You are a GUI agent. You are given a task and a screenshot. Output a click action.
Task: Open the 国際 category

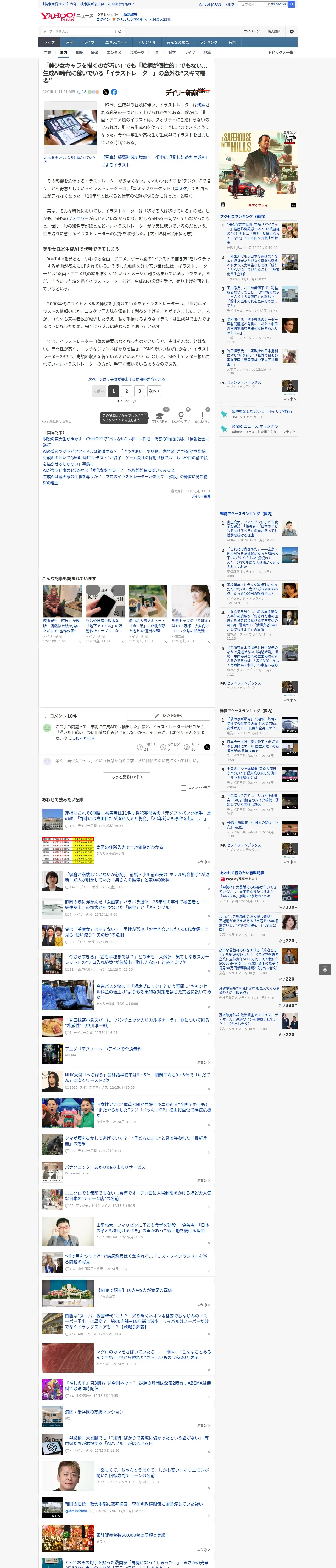[x=79, y=52]
